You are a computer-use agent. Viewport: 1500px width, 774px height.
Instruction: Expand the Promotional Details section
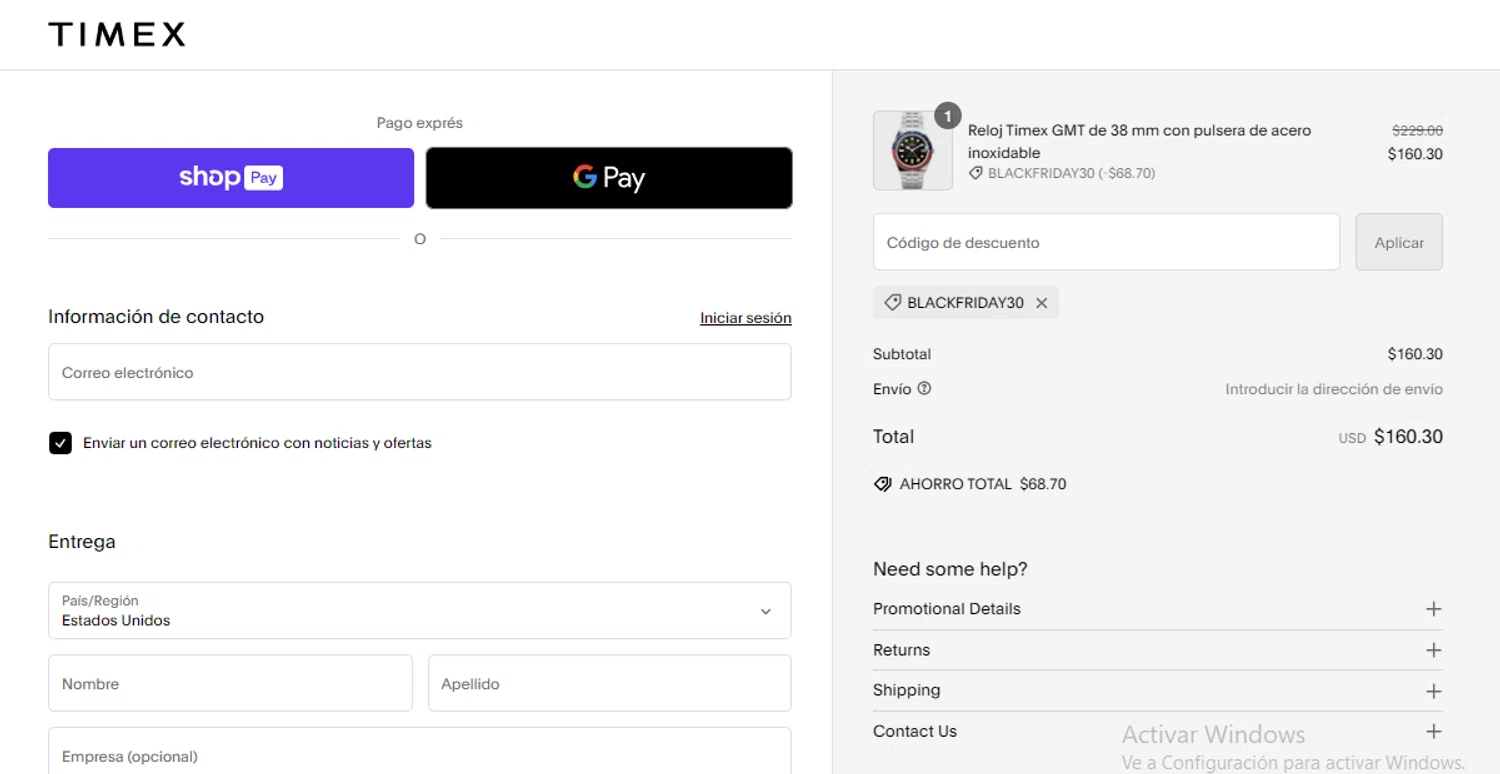(x=1158, y=609)
